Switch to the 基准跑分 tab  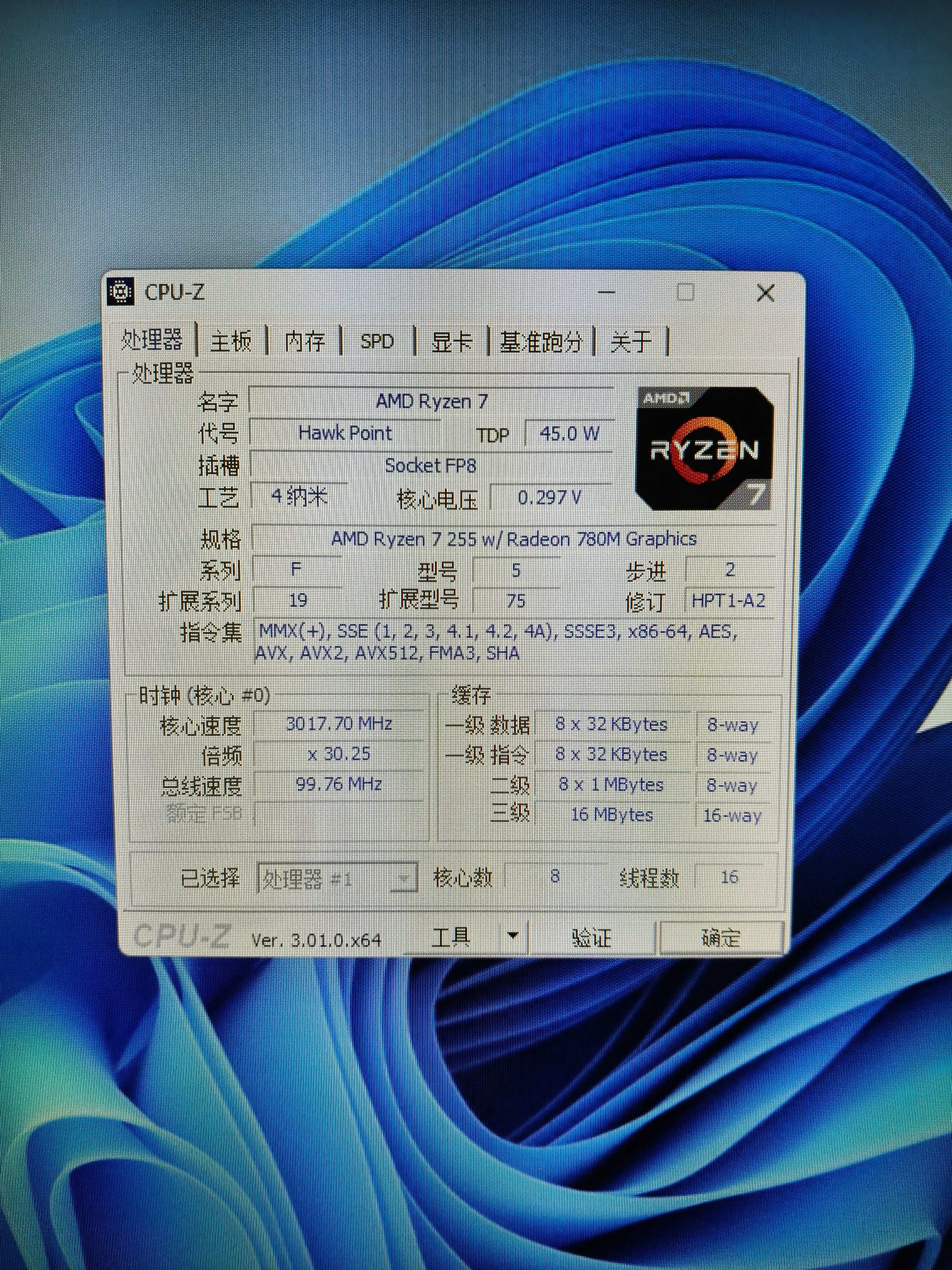coord(540,342)
